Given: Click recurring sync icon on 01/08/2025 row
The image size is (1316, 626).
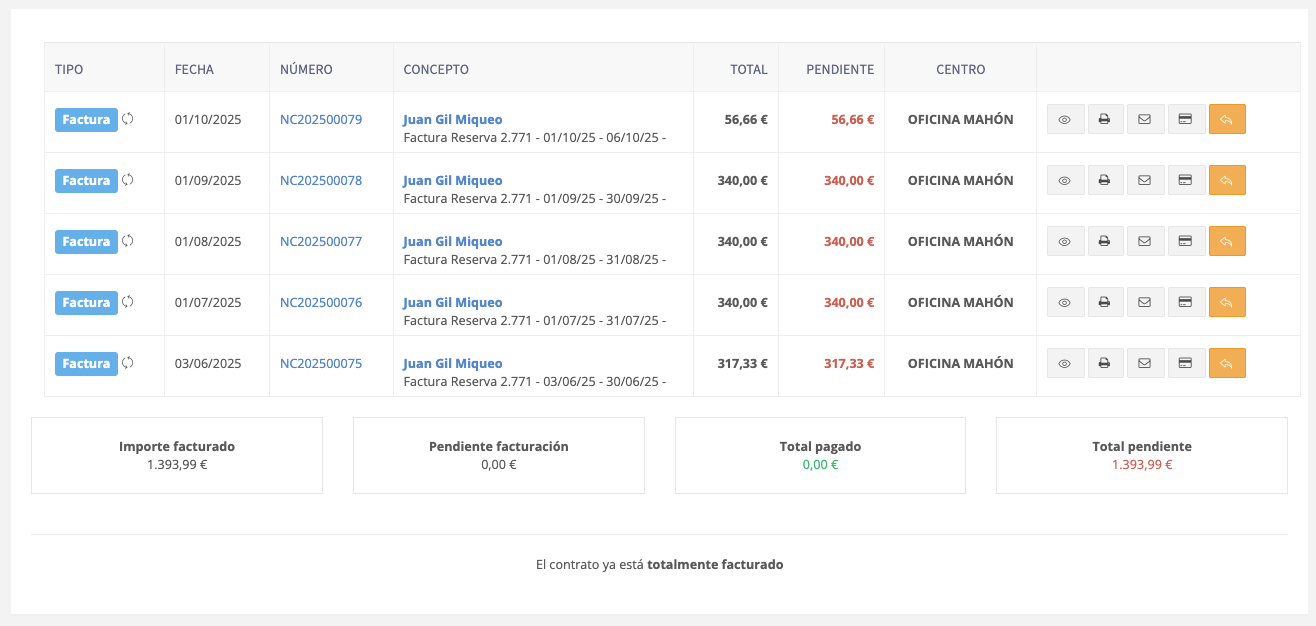Looking at the screenshot, I should (127, 241).
